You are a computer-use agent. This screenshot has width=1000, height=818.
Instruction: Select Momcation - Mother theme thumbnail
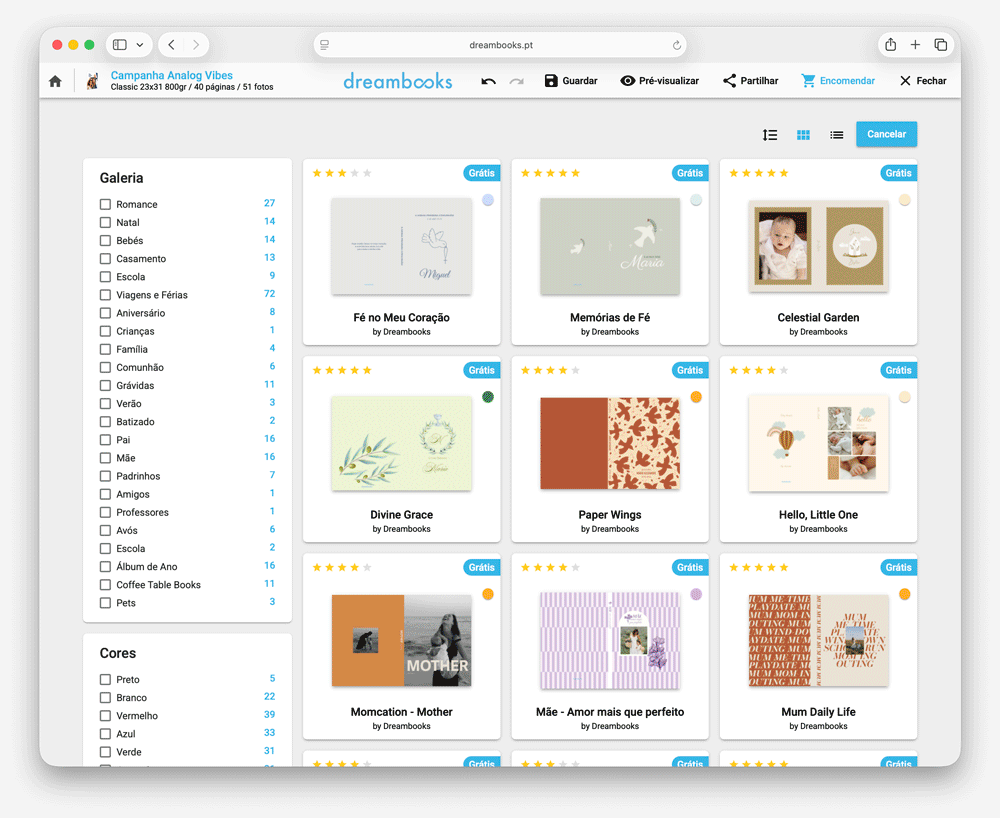(x=402, y=640)
